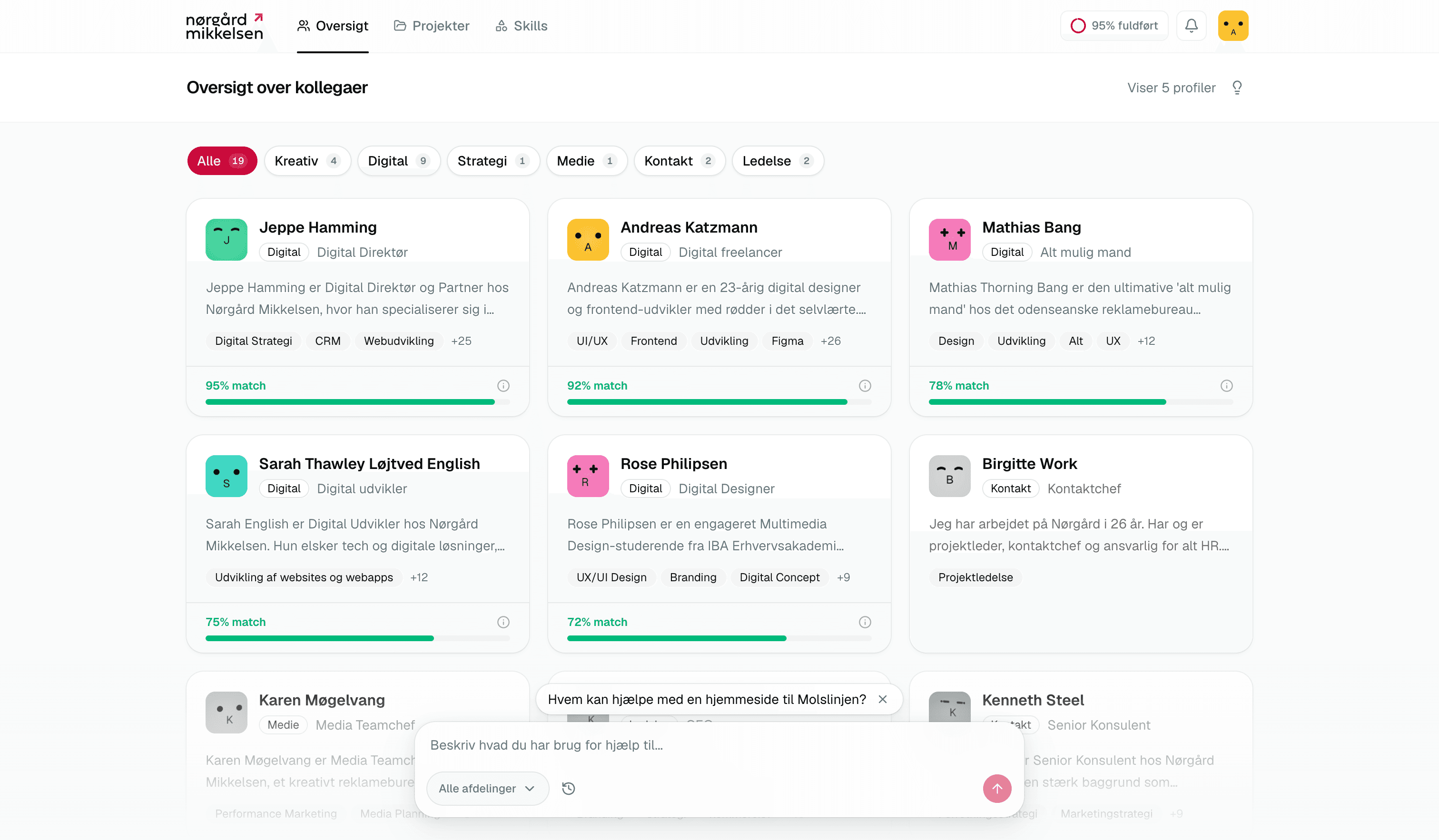Viewport: 1439px width, 840px height.
Task: Open the 95% fuldført profile completion button
Action: point(1114,26)
